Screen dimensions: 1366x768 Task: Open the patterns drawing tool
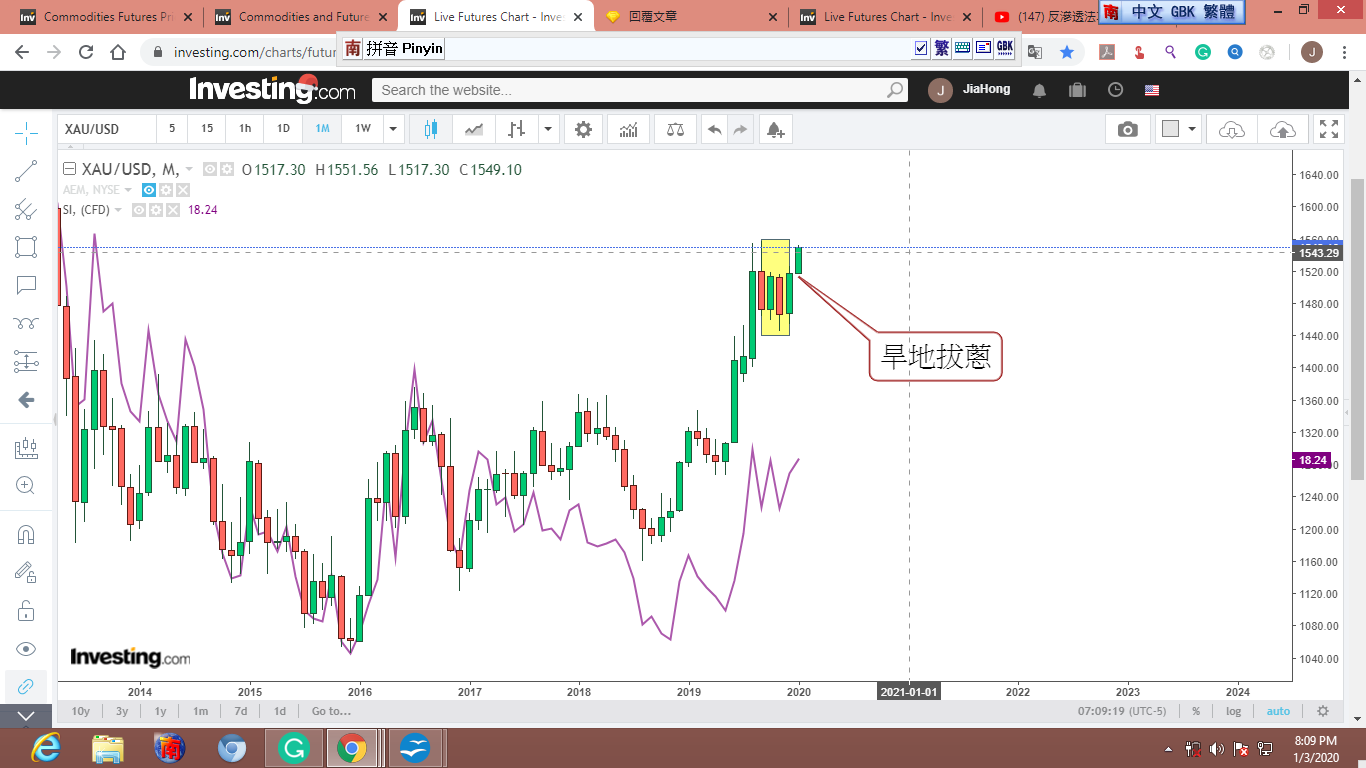pyautogui.click(x=26, y=323)
